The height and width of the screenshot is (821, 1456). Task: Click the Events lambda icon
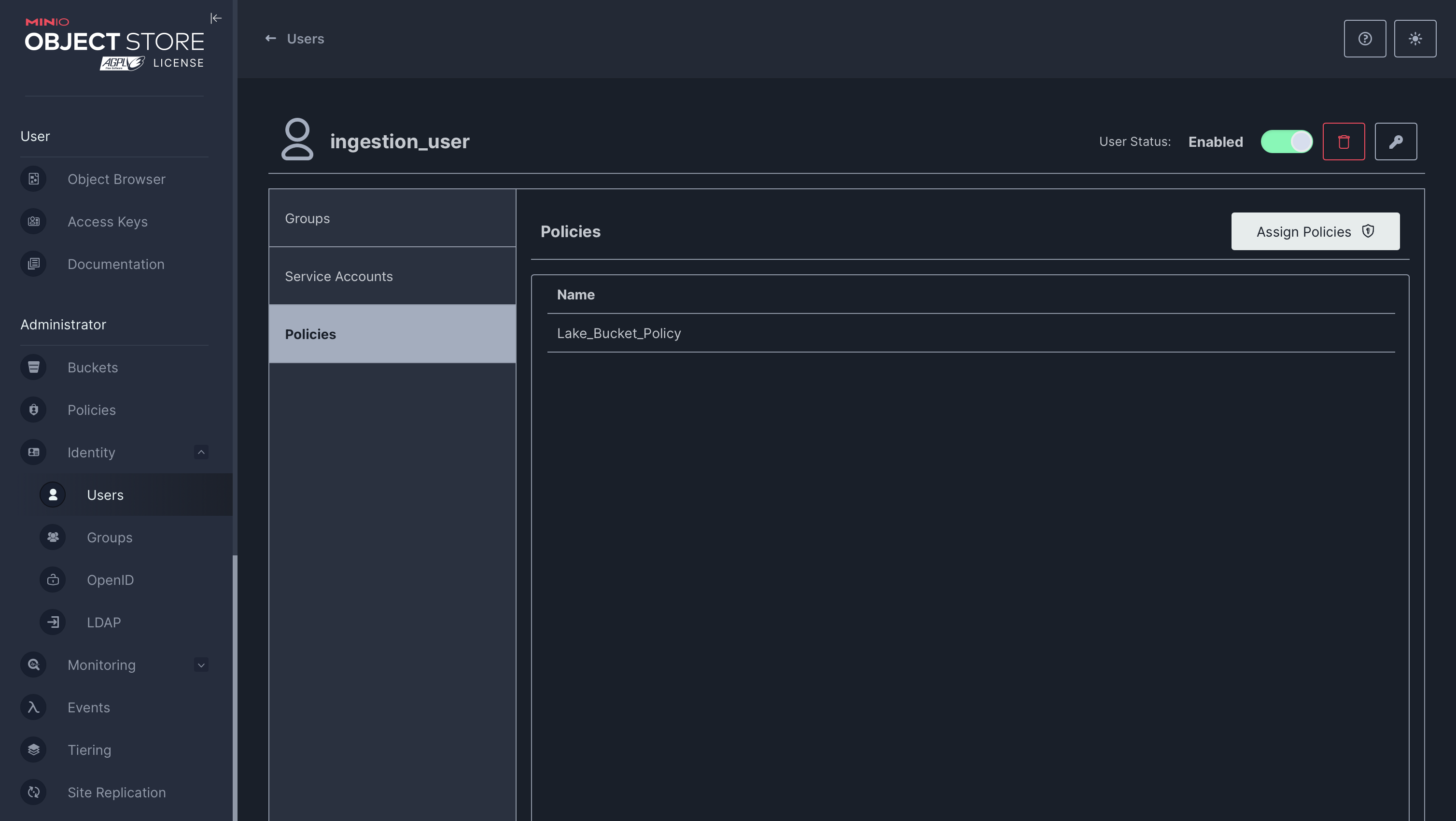[x=33, y=707]
